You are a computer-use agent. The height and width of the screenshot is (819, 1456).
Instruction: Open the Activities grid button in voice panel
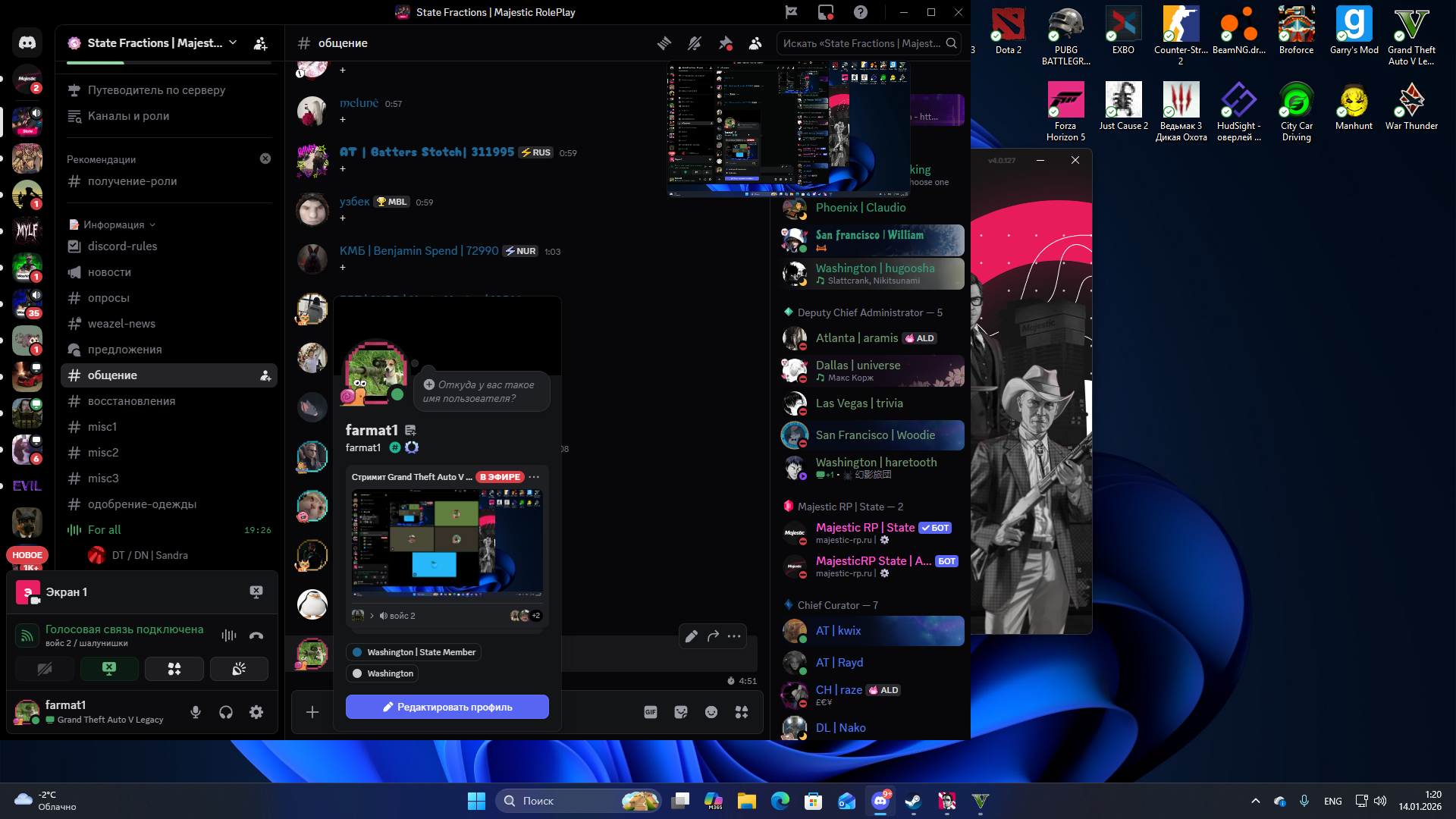pyautogui.click(x=174, y=669)
